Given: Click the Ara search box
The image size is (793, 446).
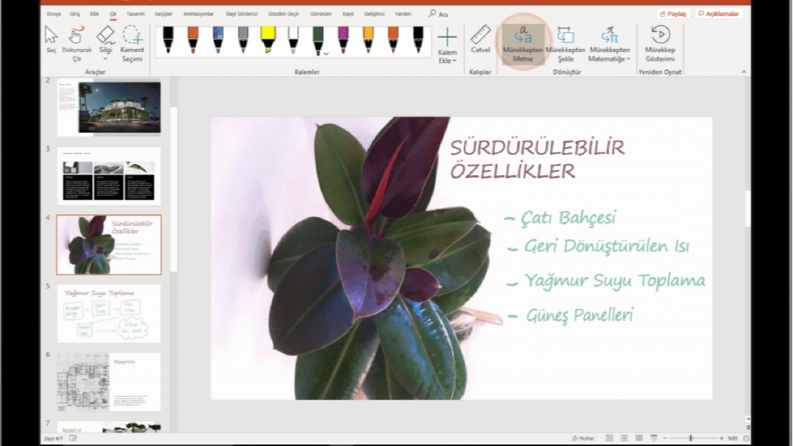Looking at the screenshot, I should tap(438, 14).
